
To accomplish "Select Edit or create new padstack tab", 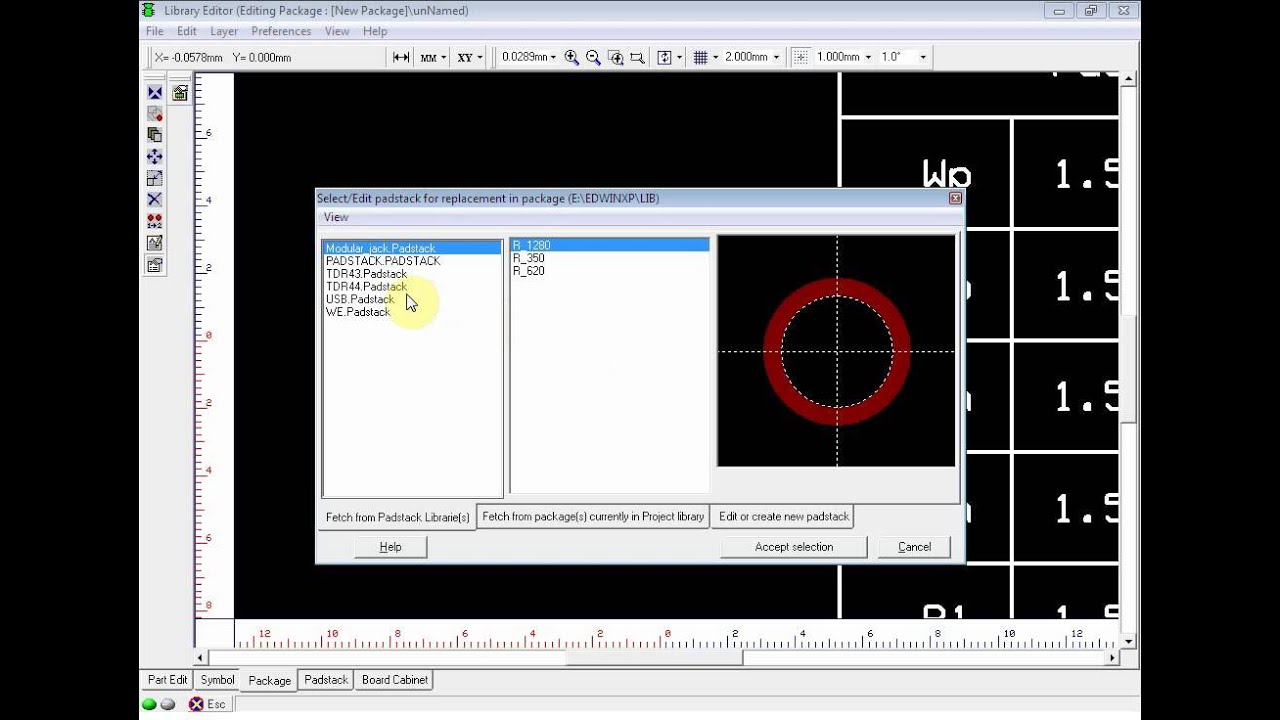I will [x=784, y=517].
